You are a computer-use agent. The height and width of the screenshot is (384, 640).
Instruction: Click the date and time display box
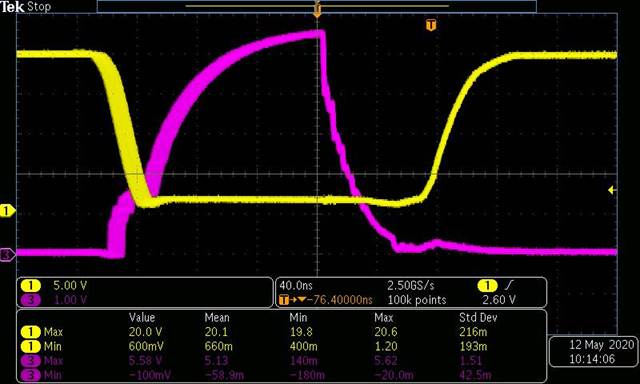point(594,351)
